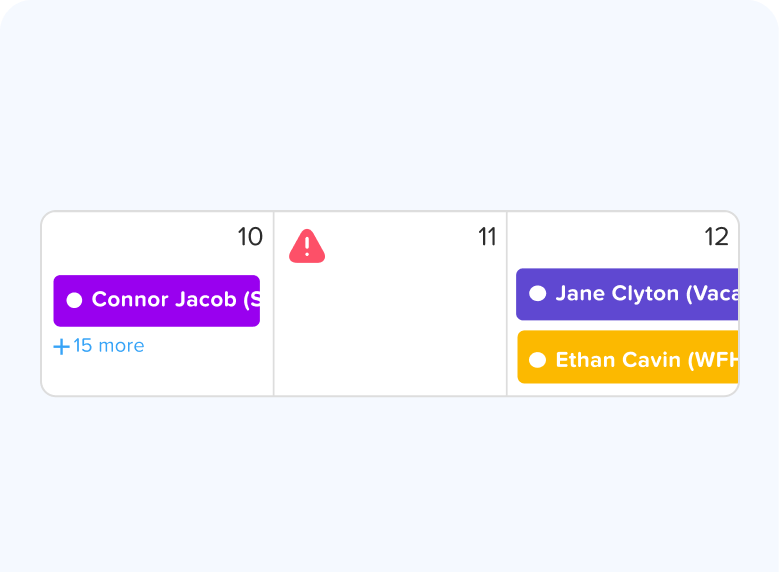Click the 'Connor Jacob' name text
Viewport: 779px width, 572px height.
coord(164,300)
